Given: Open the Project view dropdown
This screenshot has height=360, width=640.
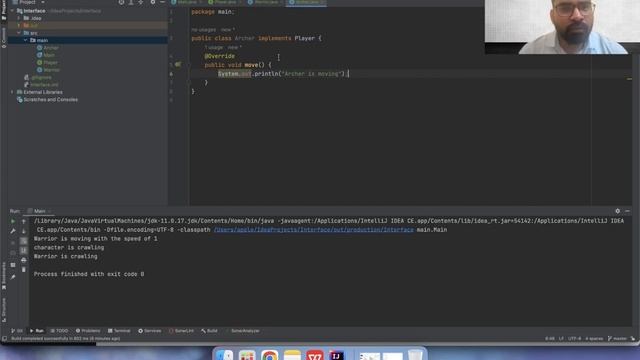Looking at the screenshot, I should tap(42, 2).
